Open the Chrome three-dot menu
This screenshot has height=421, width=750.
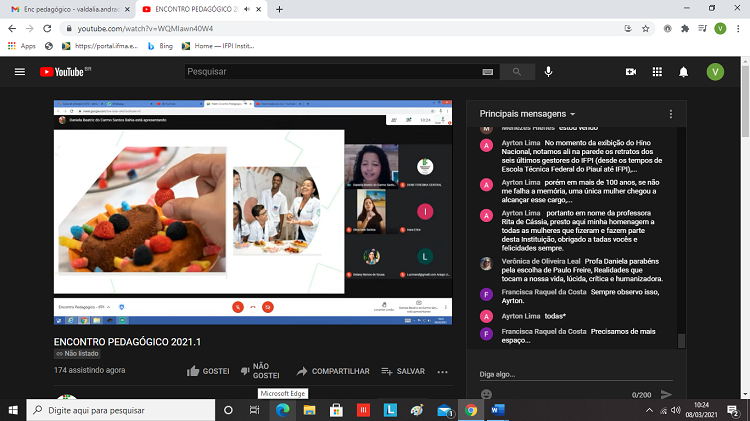[x=738, y=29]
